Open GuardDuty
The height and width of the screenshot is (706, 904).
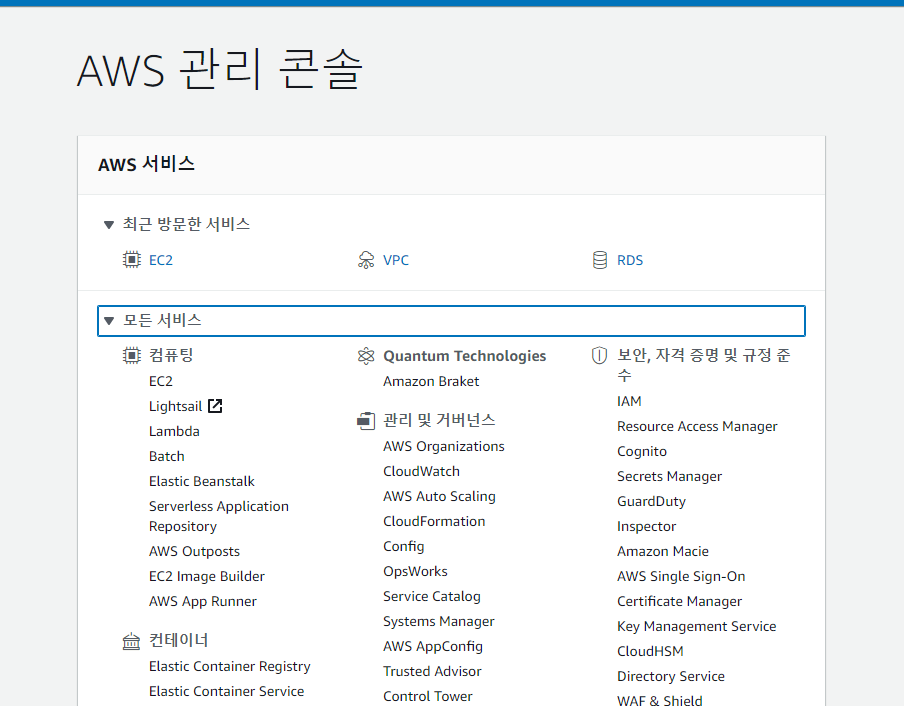click(651, 501)
